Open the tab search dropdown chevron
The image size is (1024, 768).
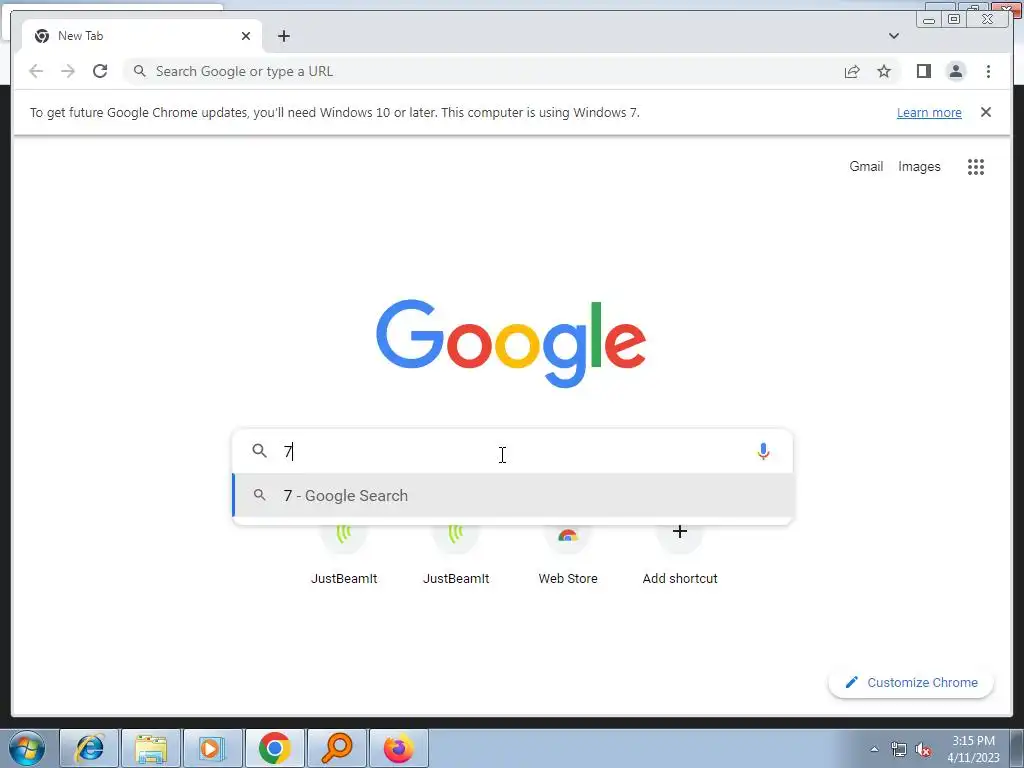pyautogui.click(x=893, y=36)
